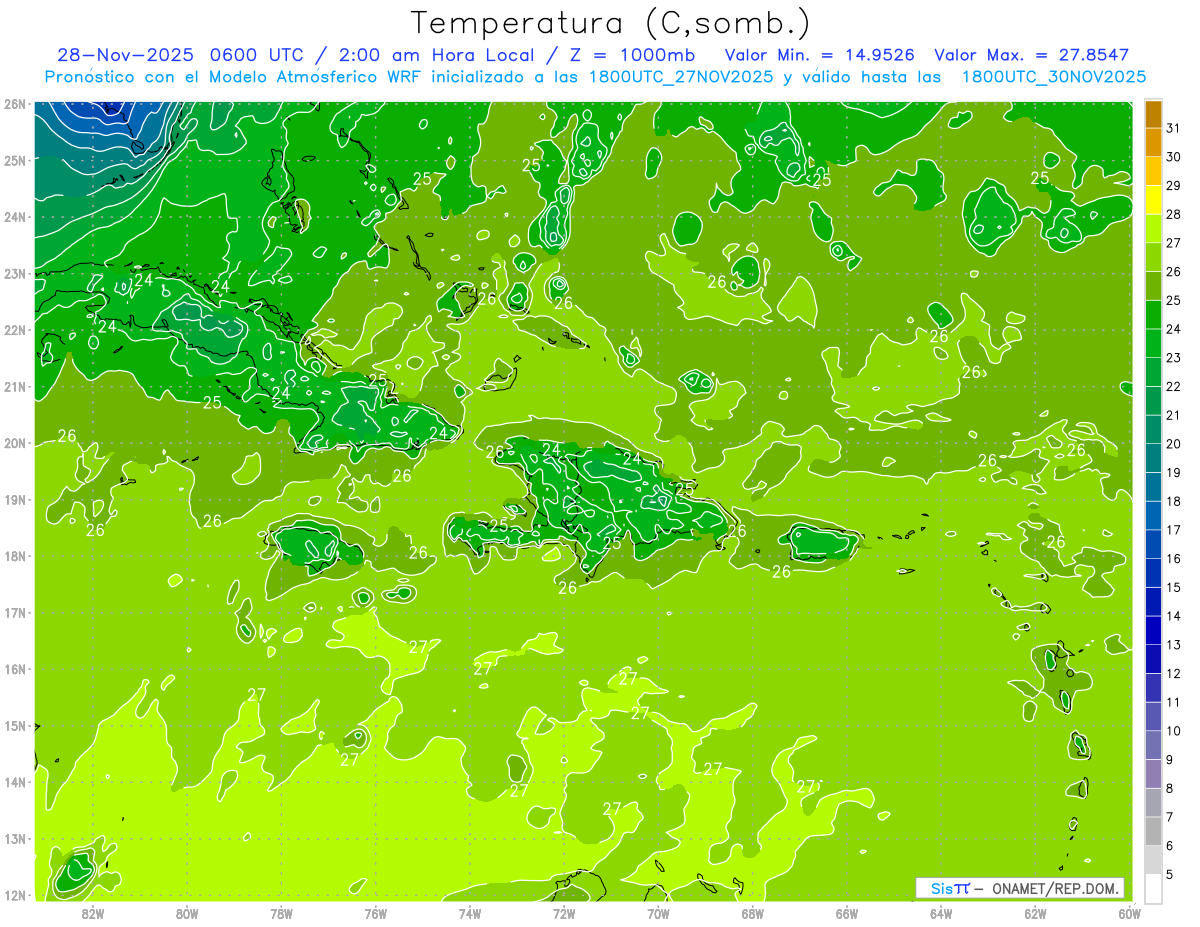Click the '21N' latitude axis label

pos(15,387)
